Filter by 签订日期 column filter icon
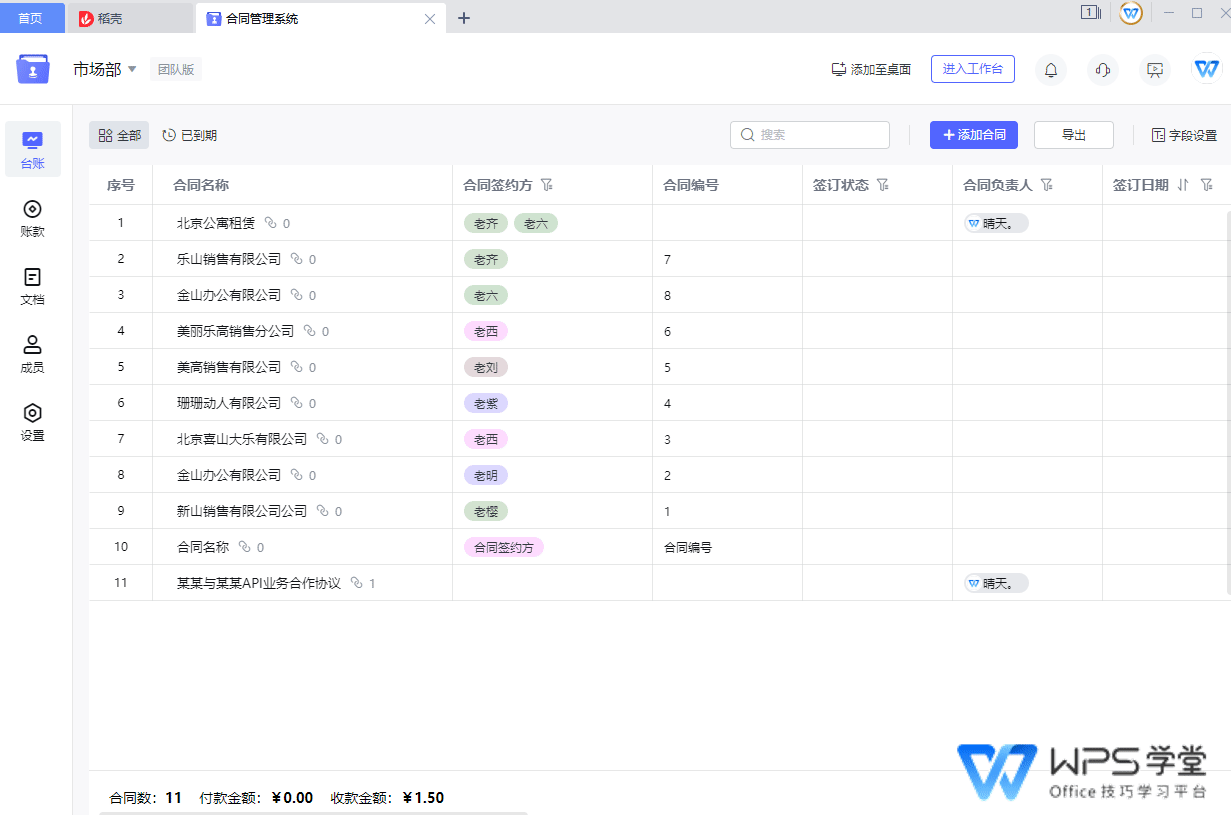 (x=1207, y=185)
